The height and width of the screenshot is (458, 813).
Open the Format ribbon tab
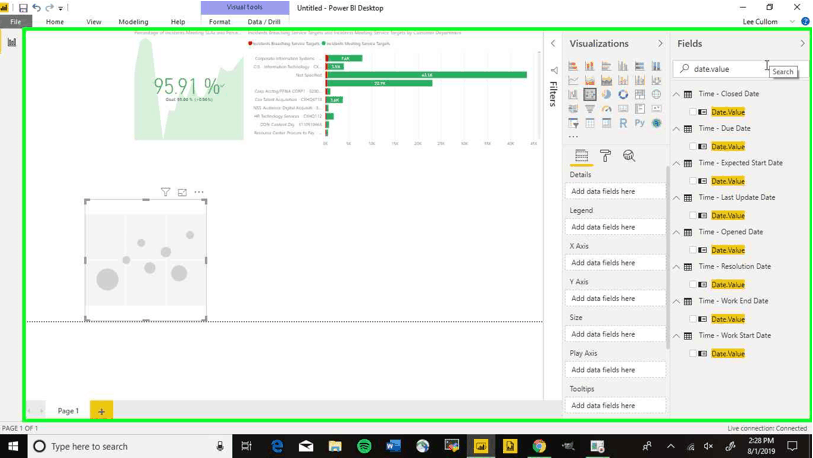[219, 22]
